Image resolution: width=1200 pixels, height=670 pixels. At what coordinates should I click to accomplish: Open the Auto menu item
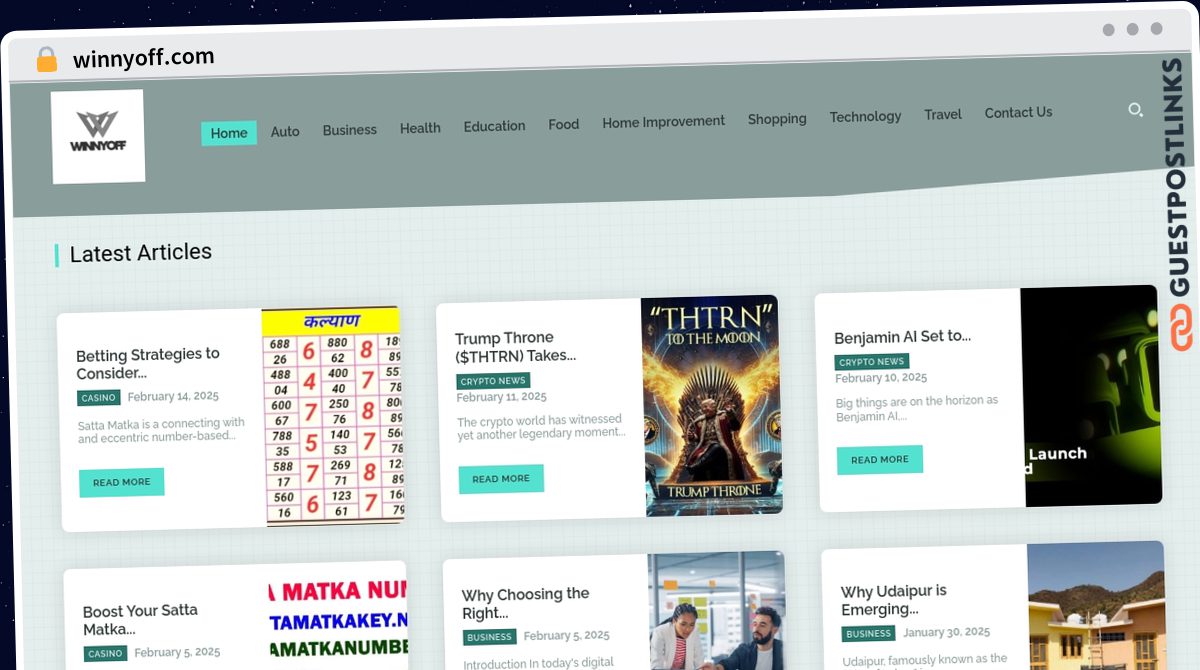[285, 131]
